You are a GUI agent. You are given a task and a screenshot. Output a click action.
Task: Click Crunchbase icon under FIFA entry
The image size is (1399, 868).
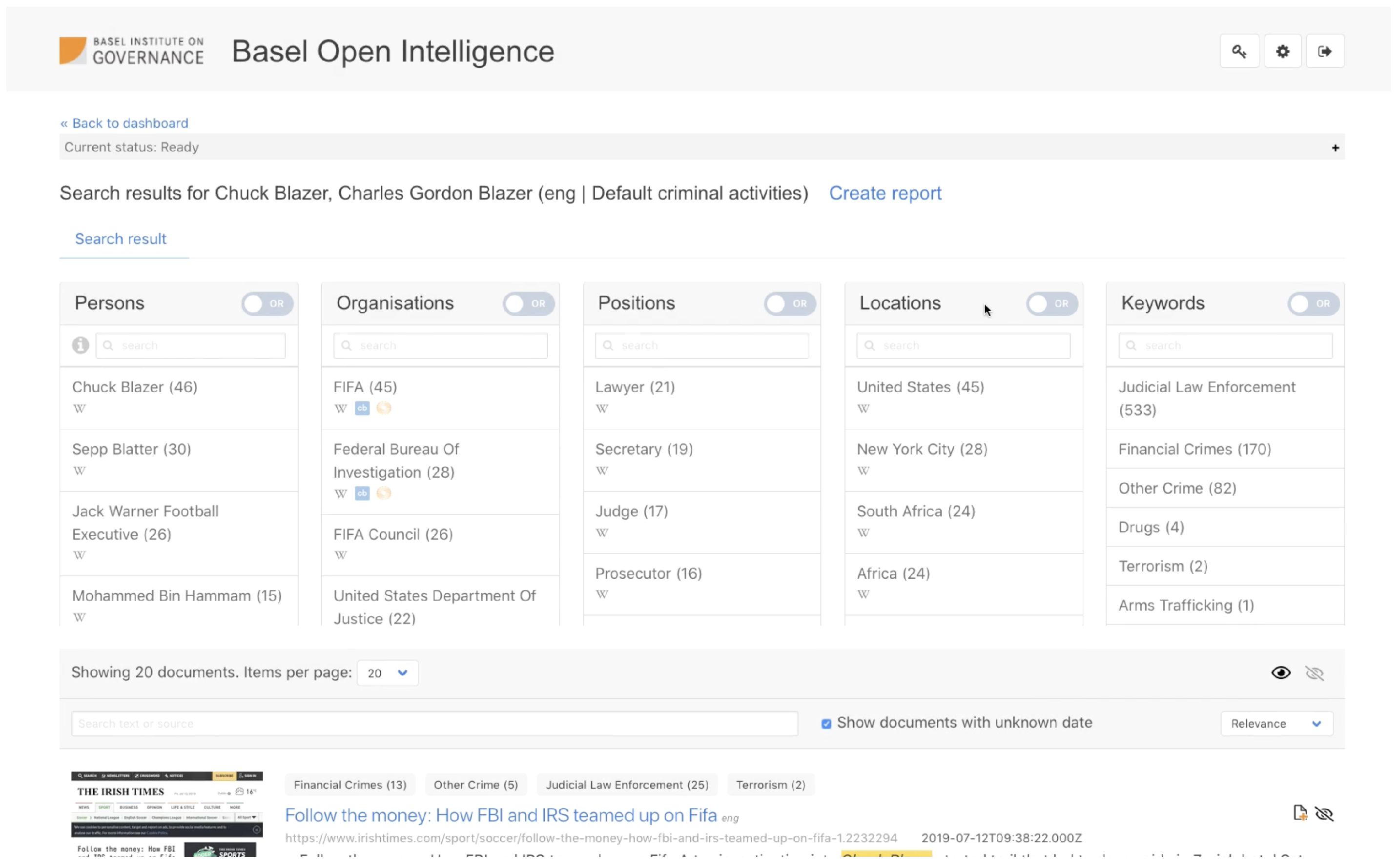(x=362, y=408)
